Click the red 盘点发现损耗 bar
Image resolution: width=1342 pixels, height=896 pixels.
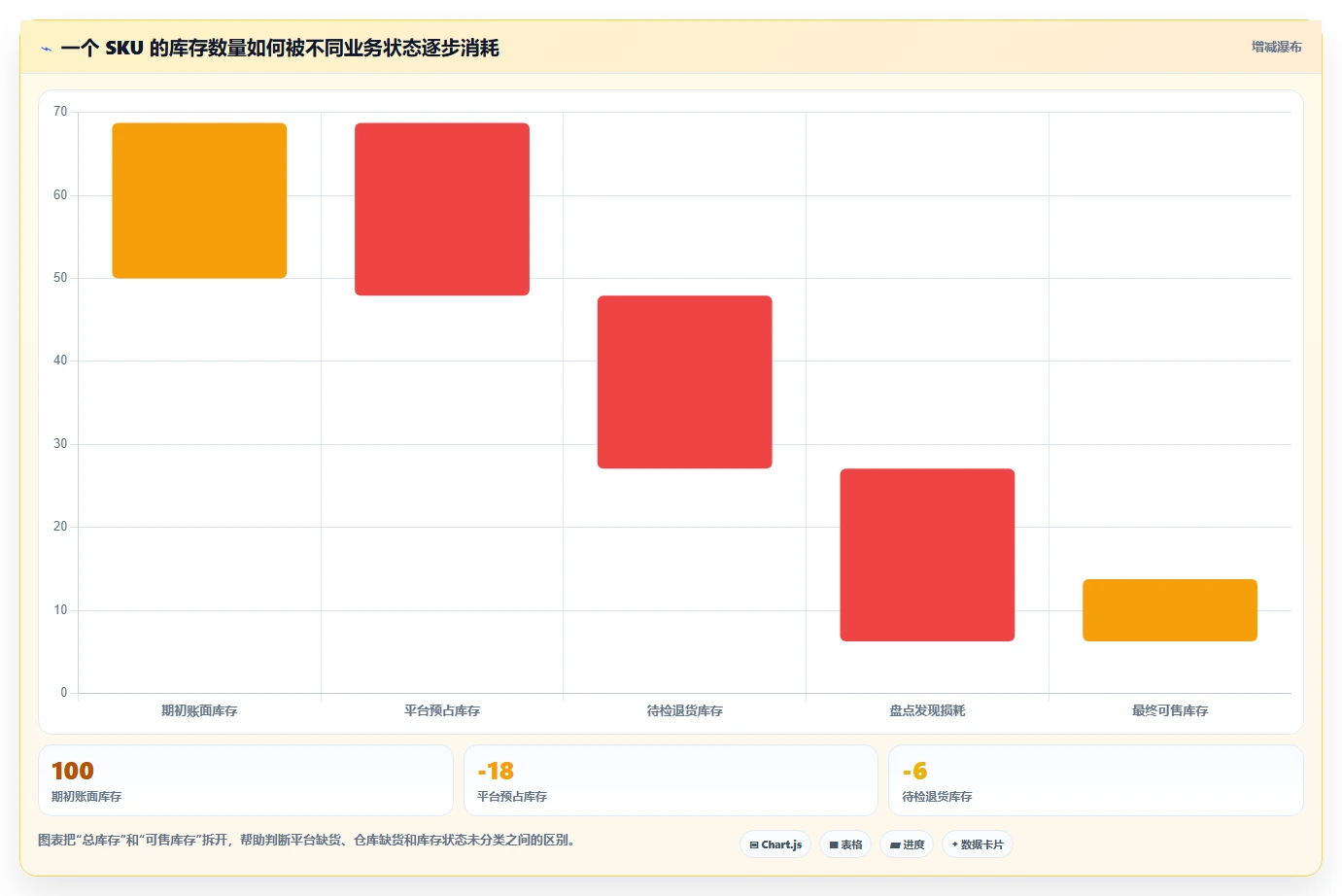click(927, 555)
